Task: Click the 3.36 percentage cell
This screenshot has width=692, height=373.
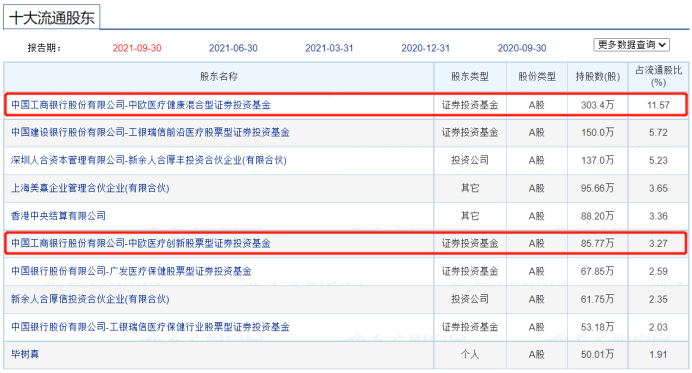Action: coord(658,216)
